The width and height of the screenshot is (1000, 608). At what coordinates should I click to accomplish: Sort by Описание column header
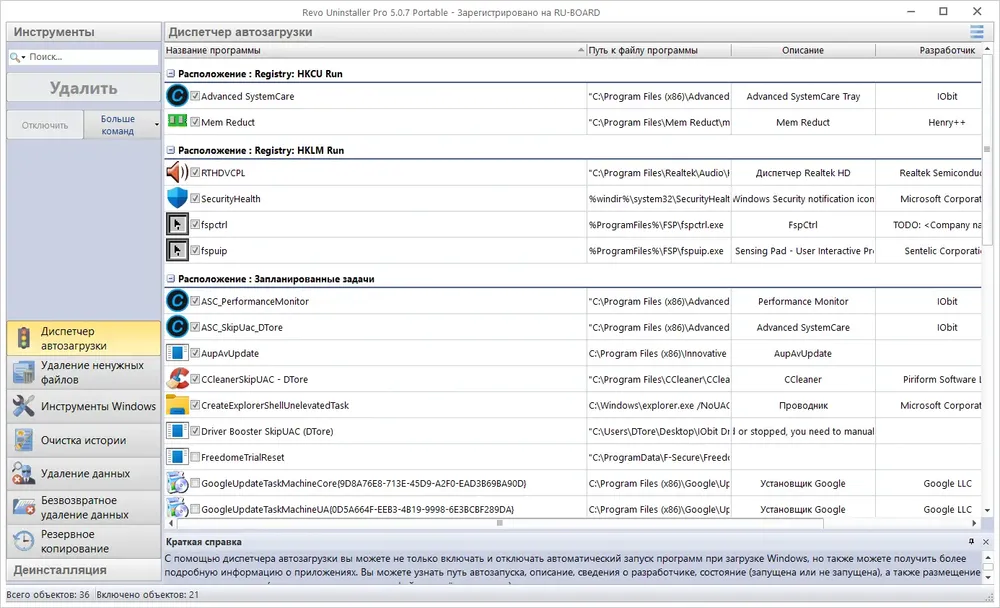click(x=803, y=50)
